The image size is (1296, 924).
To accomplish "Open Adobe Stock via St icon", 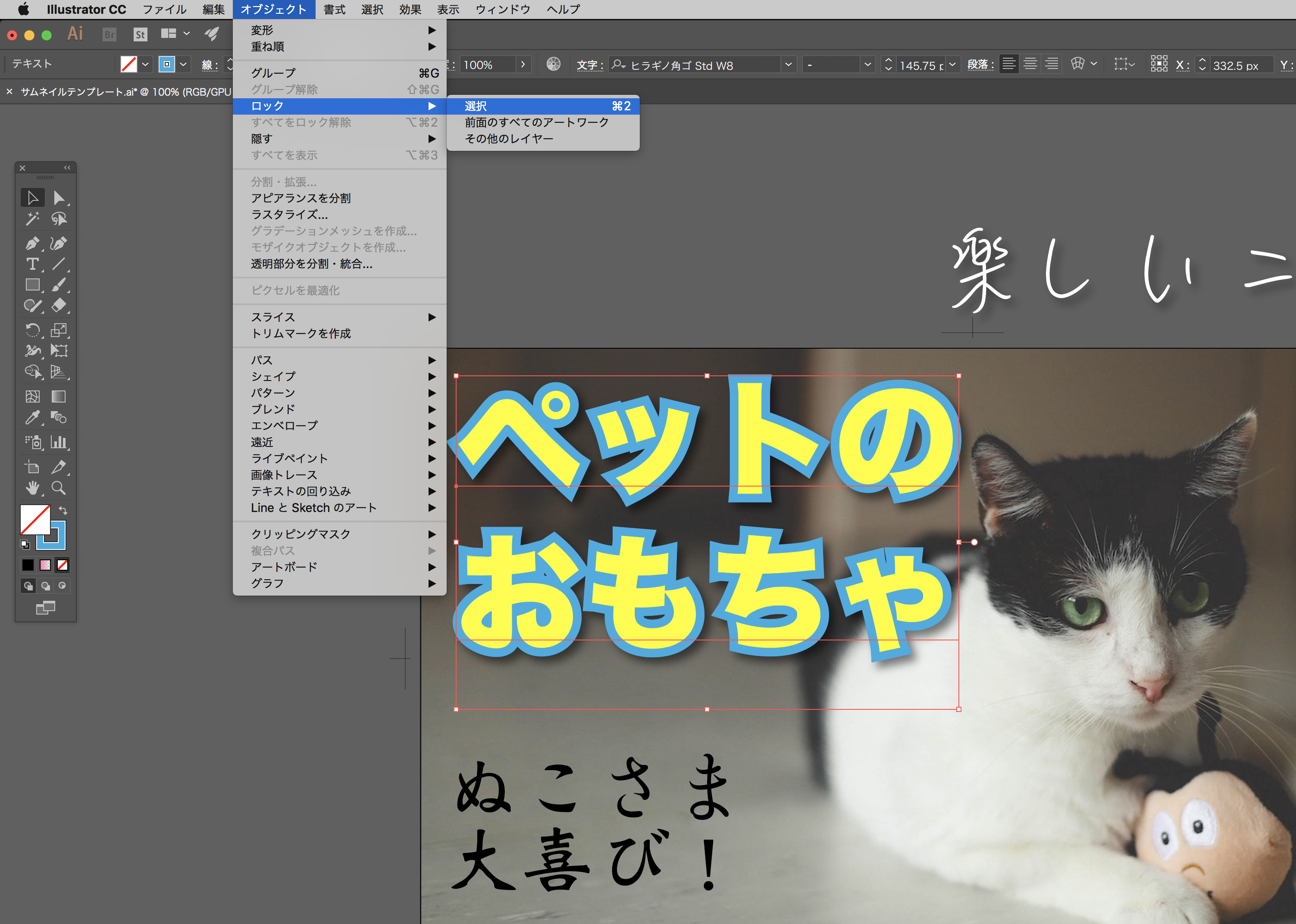I will pos(140,35).
